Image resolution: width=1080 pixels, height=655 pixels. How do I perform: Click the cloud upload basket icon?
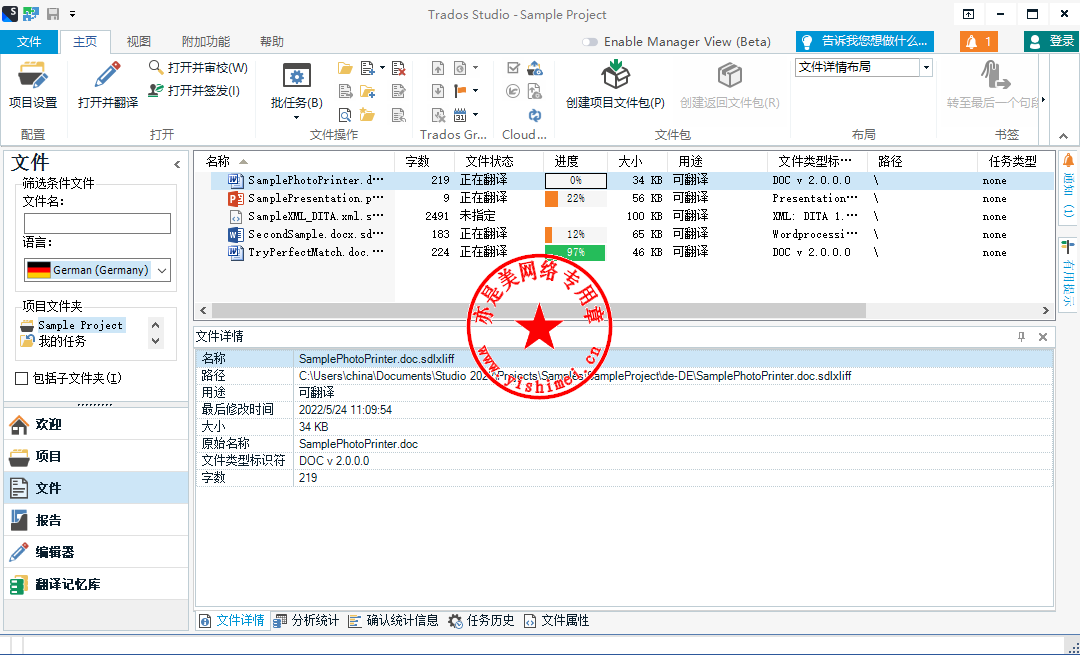(x=534, y=68)
